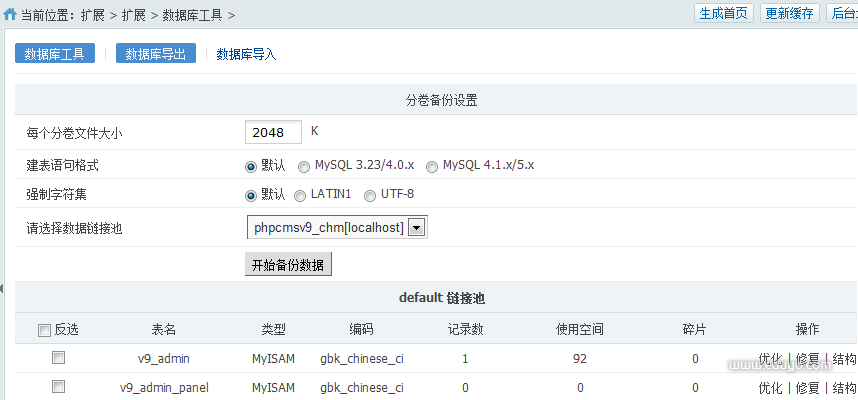Click 修复 link for the v9_admin_panel table
This screenshot has height=400, width=858.
pos(807,388)
